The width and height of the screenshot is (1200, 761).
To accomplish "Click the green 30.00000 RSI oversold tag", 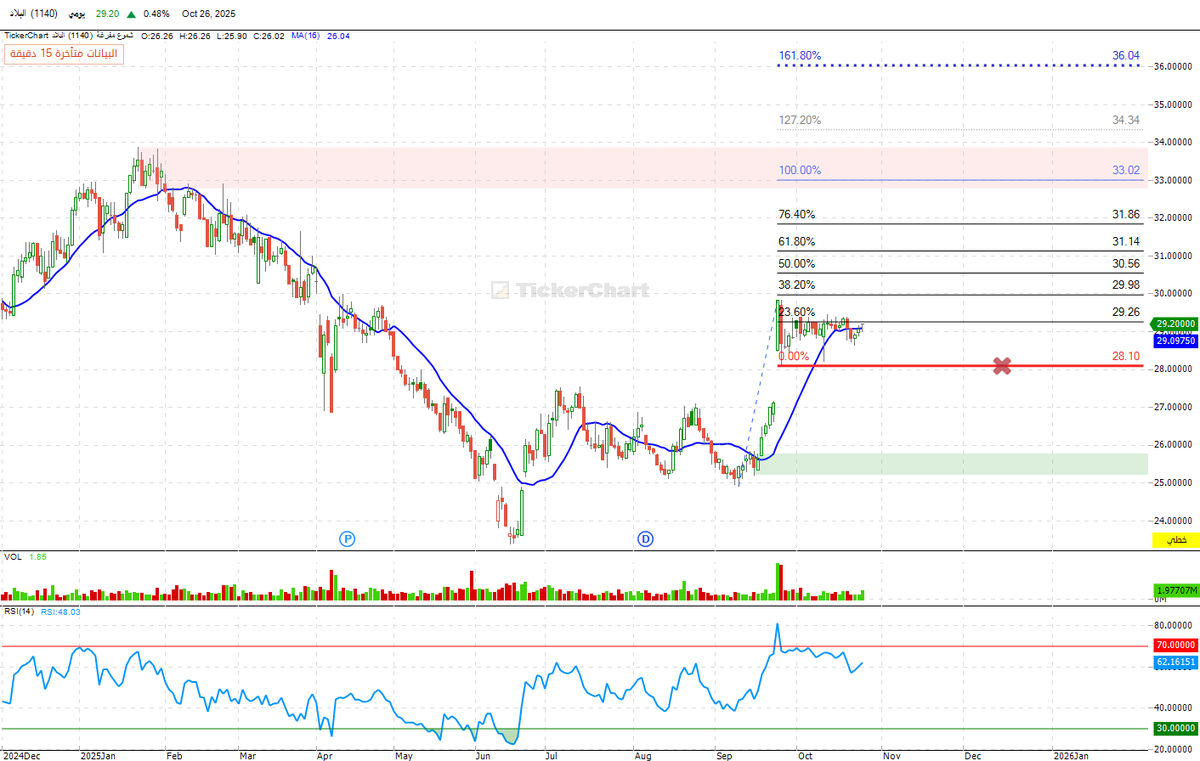I will point(1176,728).
